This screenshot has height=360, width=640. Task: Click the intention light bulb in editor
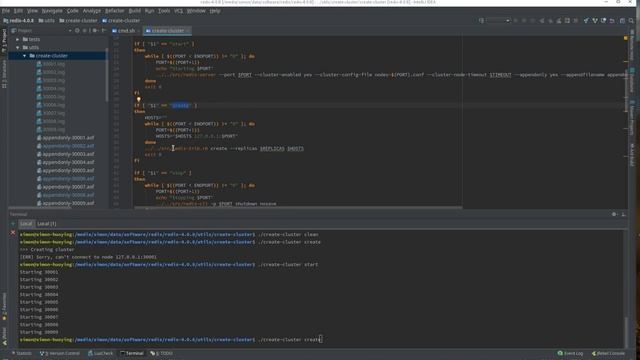[x=139, y=99]
